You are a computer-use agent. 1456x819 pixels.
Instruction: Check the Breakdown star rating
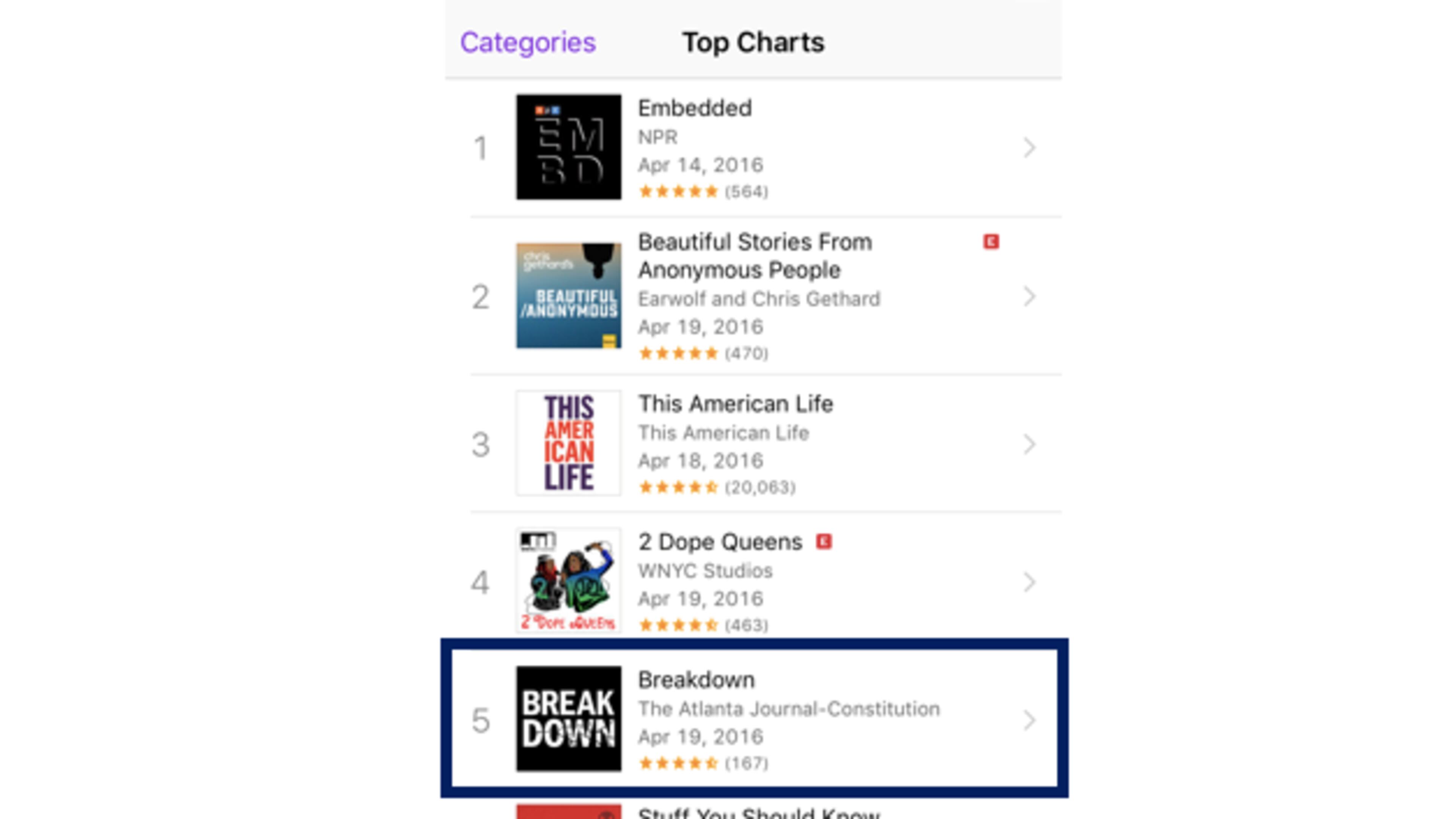click(678, 764)
